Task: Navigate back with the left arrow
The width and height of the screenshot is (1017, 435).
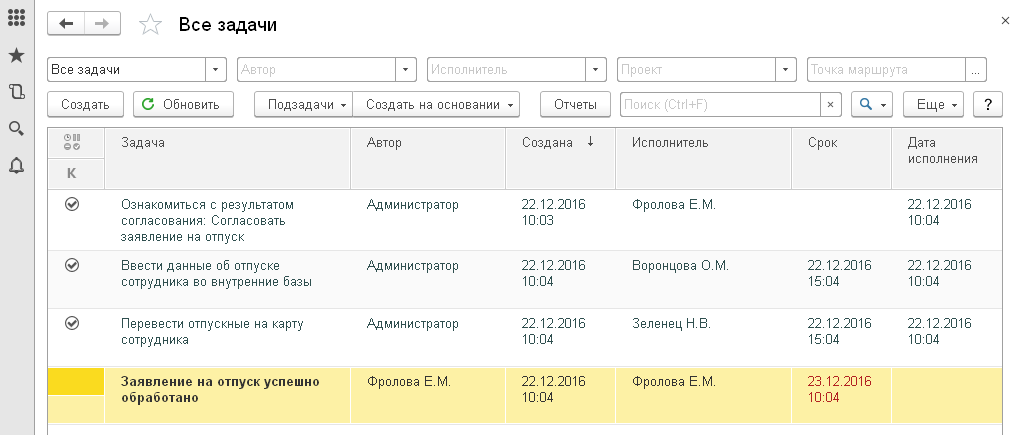Action: (x=66, y=25)
